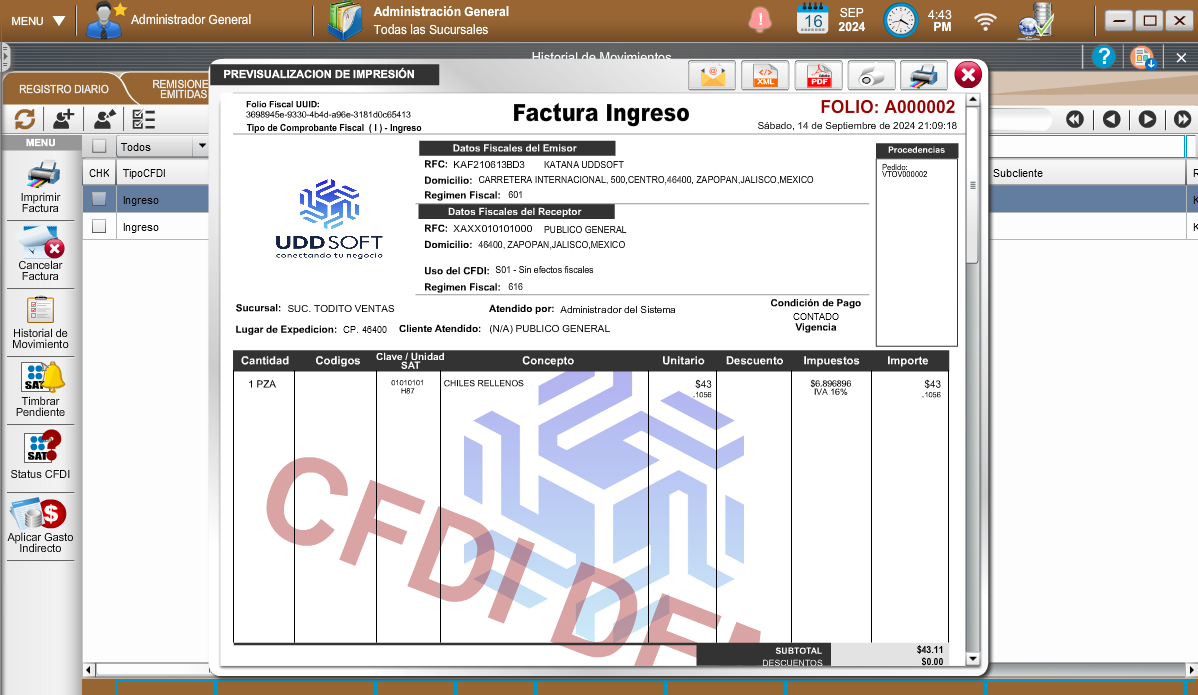Tick the checkbox of the highlighted Ingreso row
Image resolution: width=1198 pixels, height=695 pixels.
99,199
